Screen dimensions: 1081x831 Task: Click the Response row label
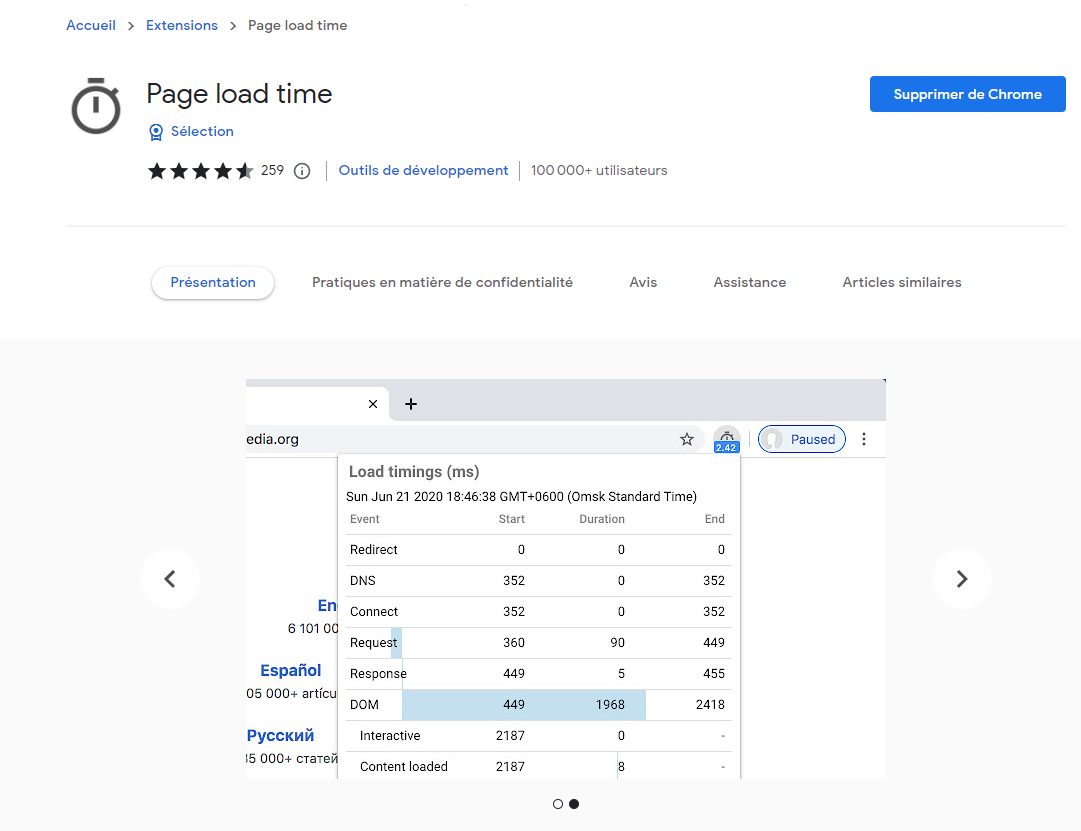[378, 674]
